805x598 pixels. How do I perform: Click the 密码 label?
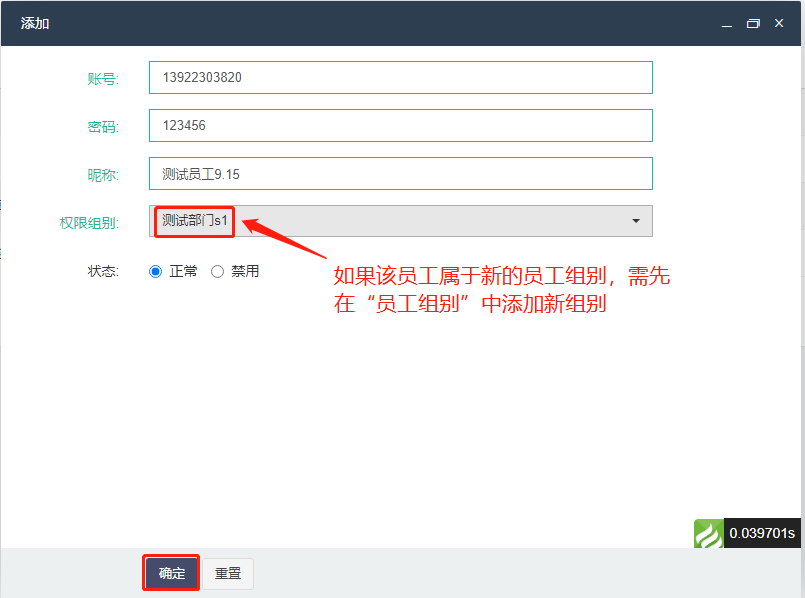click(x=103, y=127)
